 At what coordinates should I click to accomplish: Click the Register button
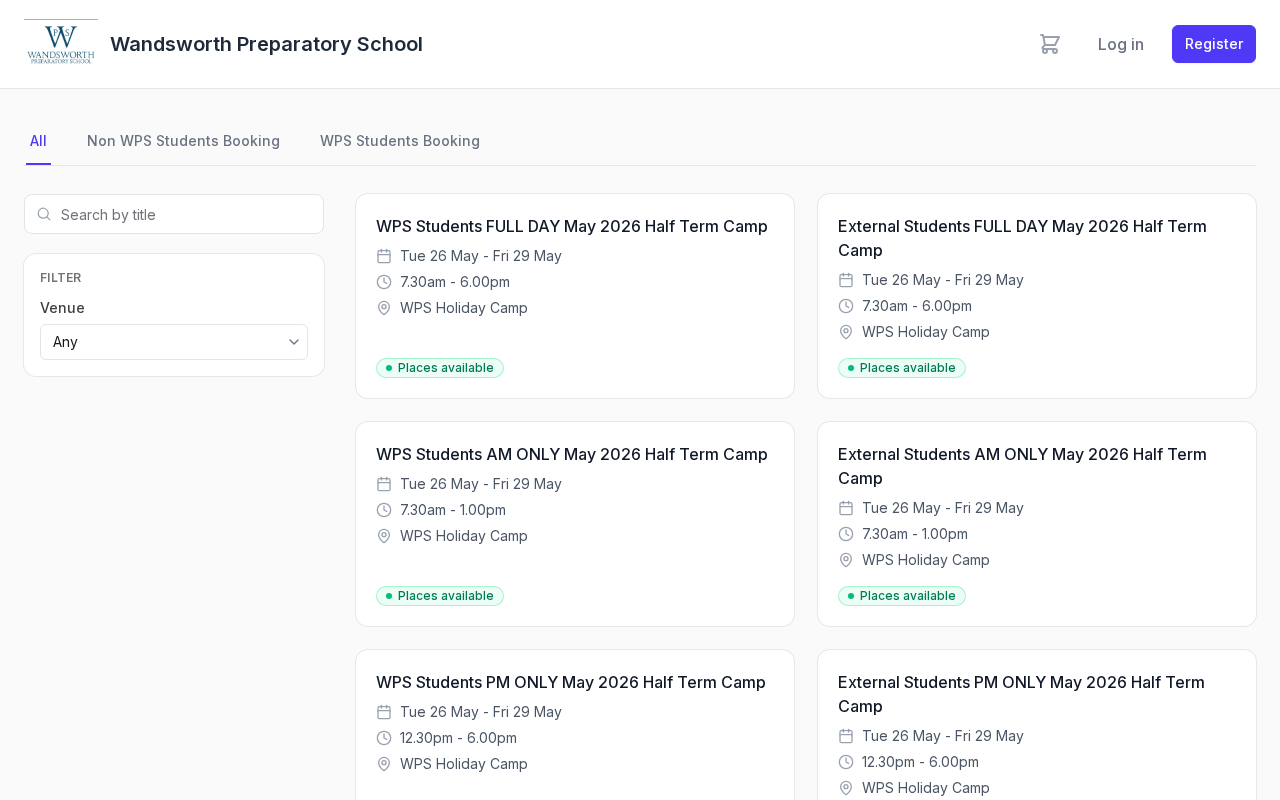1214,44
